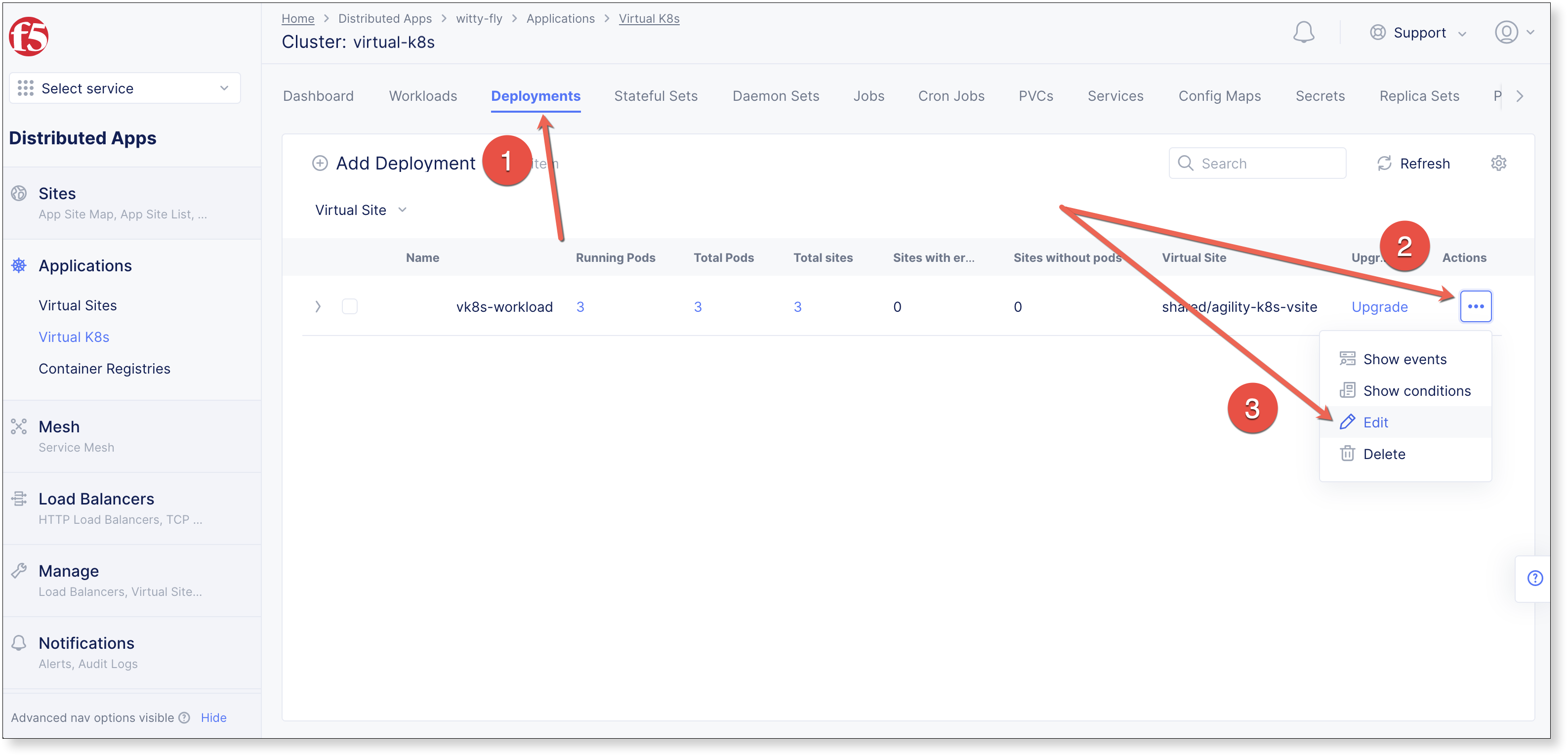Click the Virtual Site column header
This screenshot has width=1568, height=756.
point(1194,257)
